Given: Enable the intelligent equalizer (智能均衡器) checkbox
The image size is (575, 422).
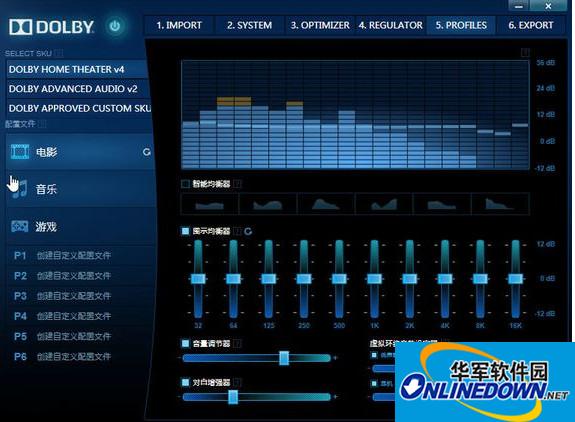Looking at the screenshot, I should (186, 183).
